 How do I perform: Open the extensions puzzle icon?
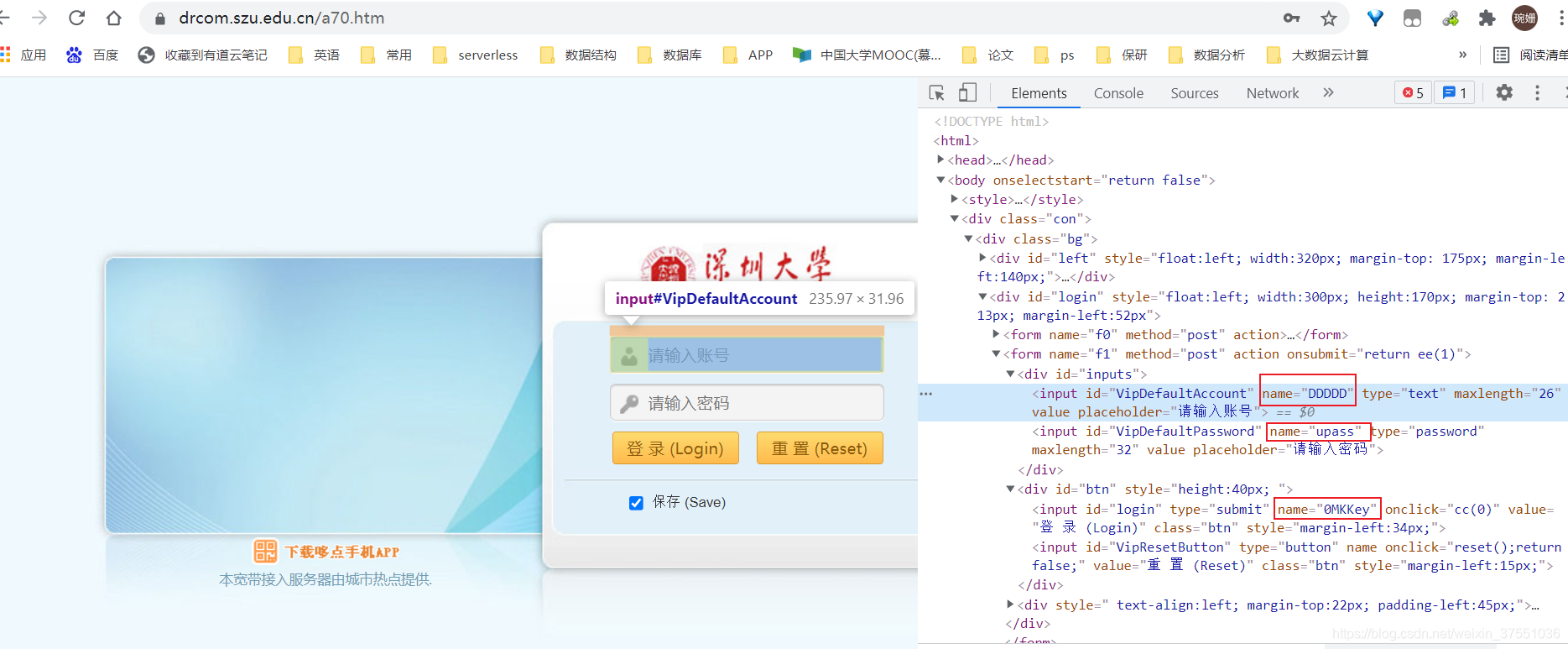[x=1487, y=18]
